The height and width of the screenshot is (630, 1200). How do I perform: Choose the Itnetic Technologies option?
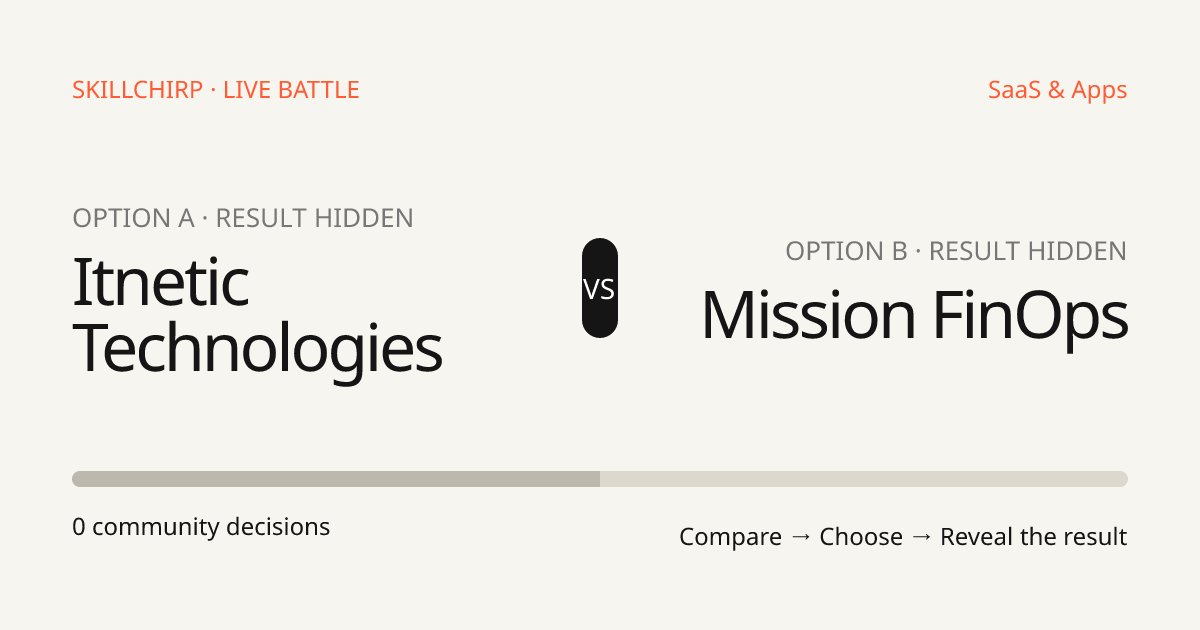tap(257, 314)
